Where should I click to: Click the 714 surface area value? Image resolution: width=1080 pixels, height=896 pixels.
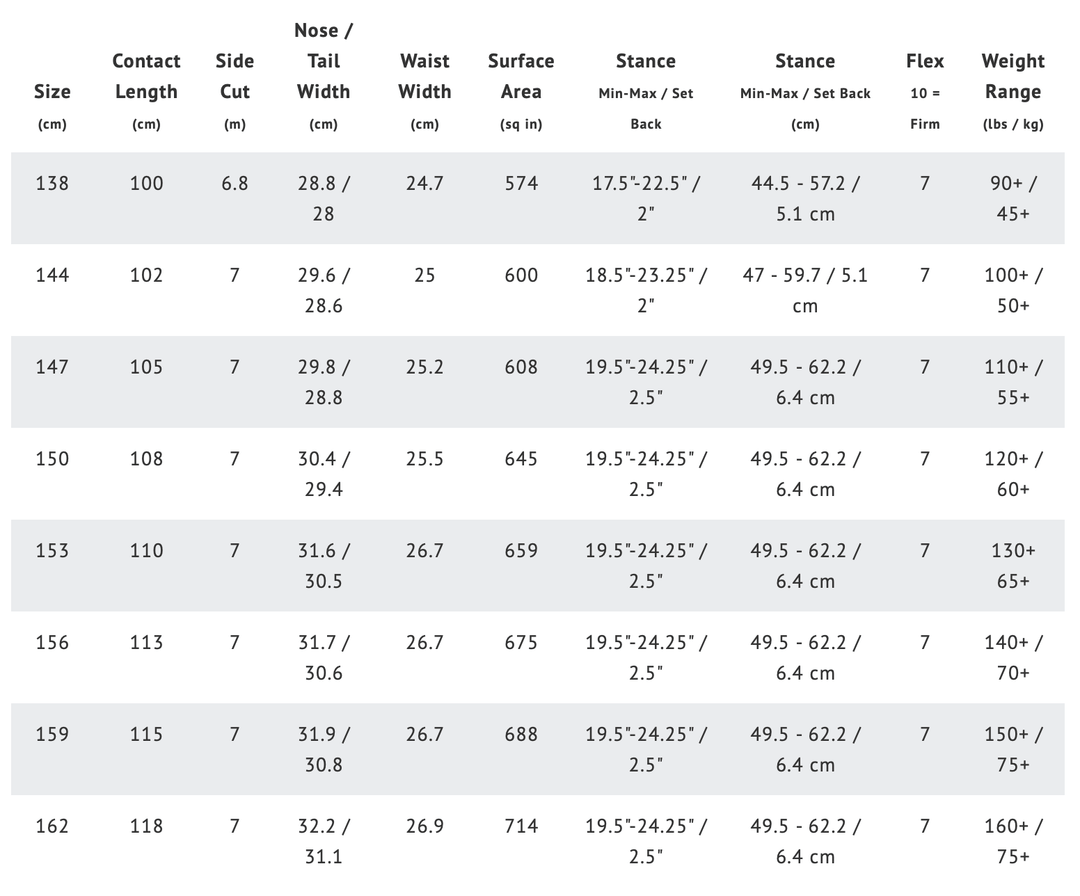pyautogui.click(x=521, y=826)
